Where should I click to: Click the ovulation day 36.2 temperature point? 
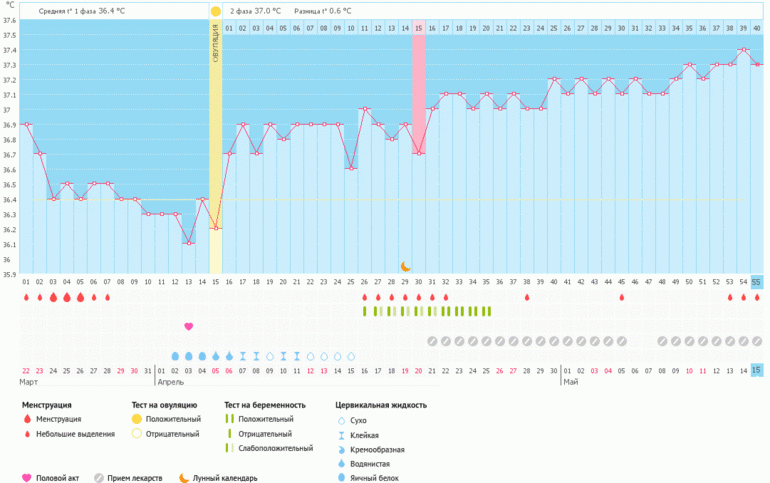(216, 228)
